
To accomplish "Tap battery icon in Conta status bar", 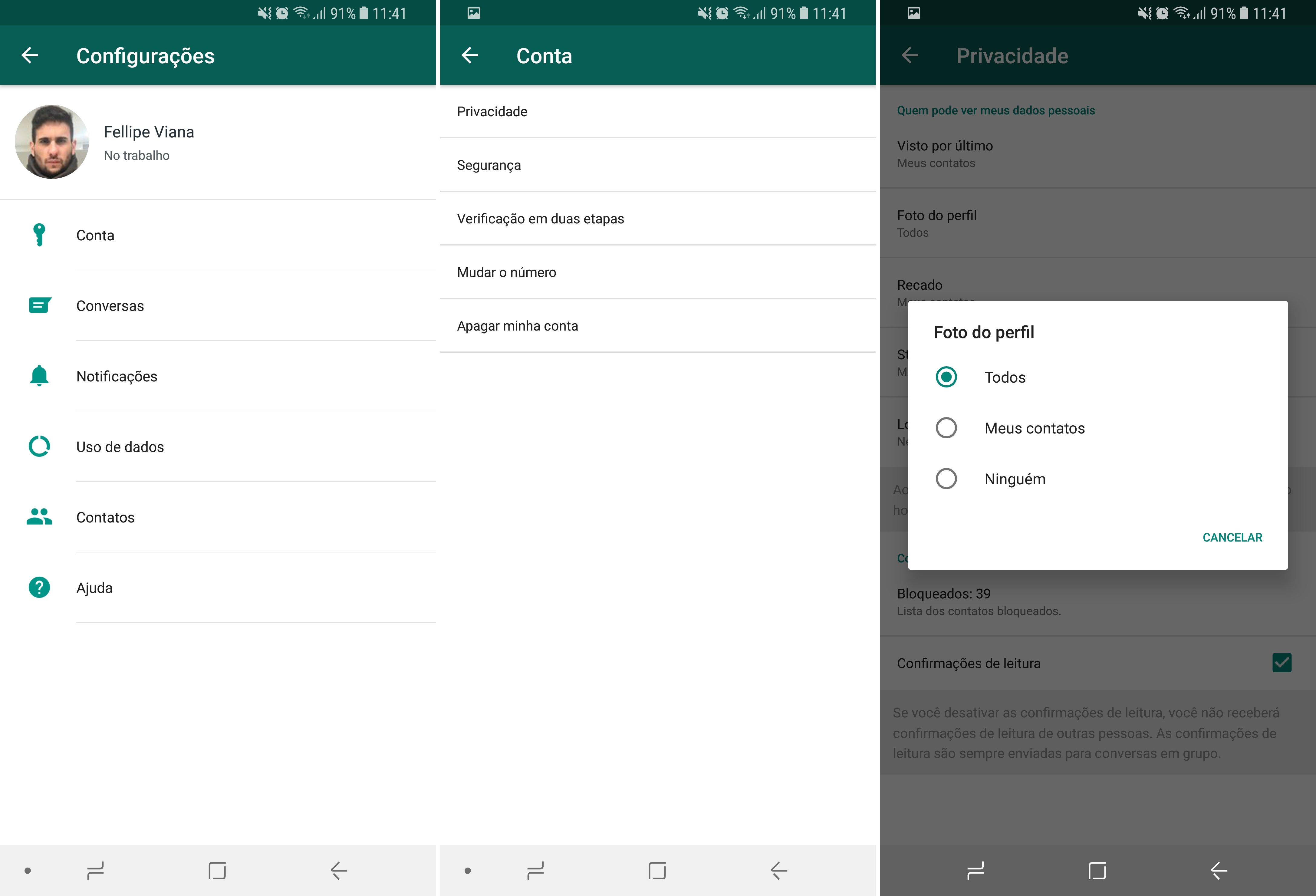I will click(804, 13).
